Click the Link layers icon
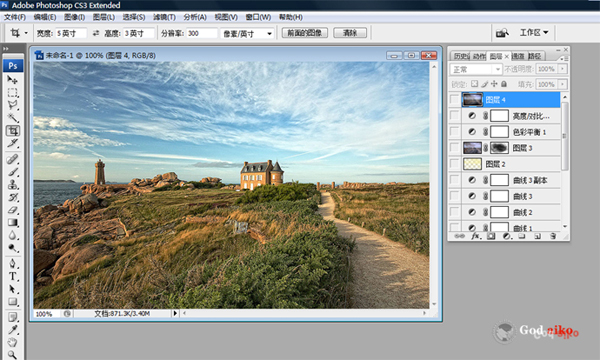The image size is (600, 360). point(459,236)
